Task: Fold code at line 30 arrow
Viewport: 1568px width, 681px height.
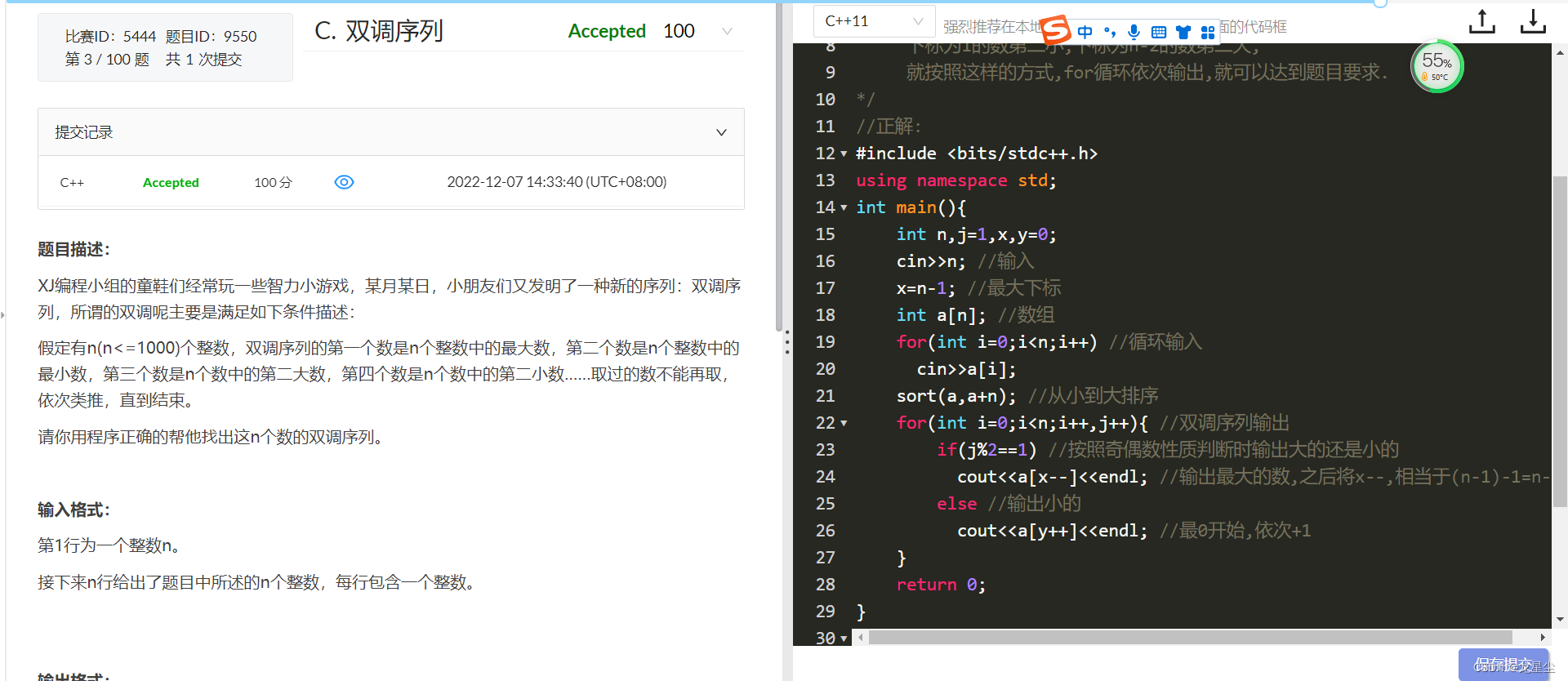Action: point(844,639)
